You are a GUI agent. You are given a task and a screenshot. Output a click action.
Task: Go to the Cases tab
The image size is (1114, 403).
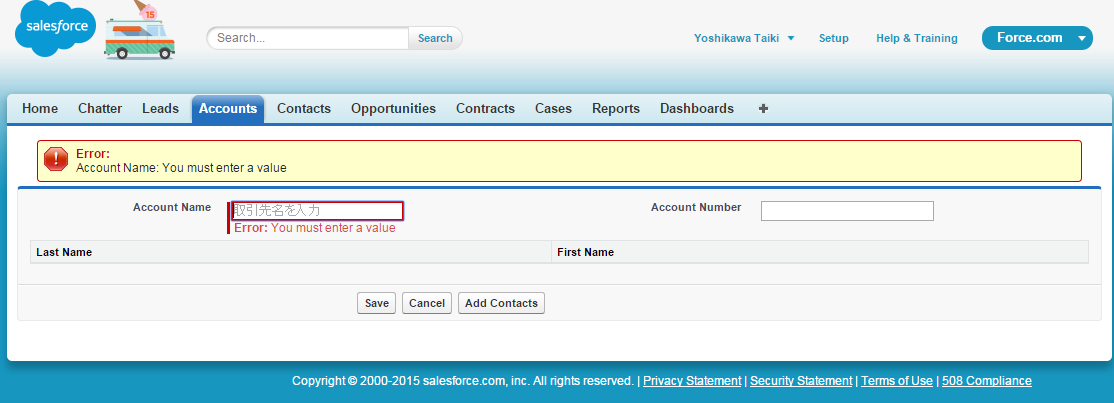pyautogui.click(x=553, y=109)
